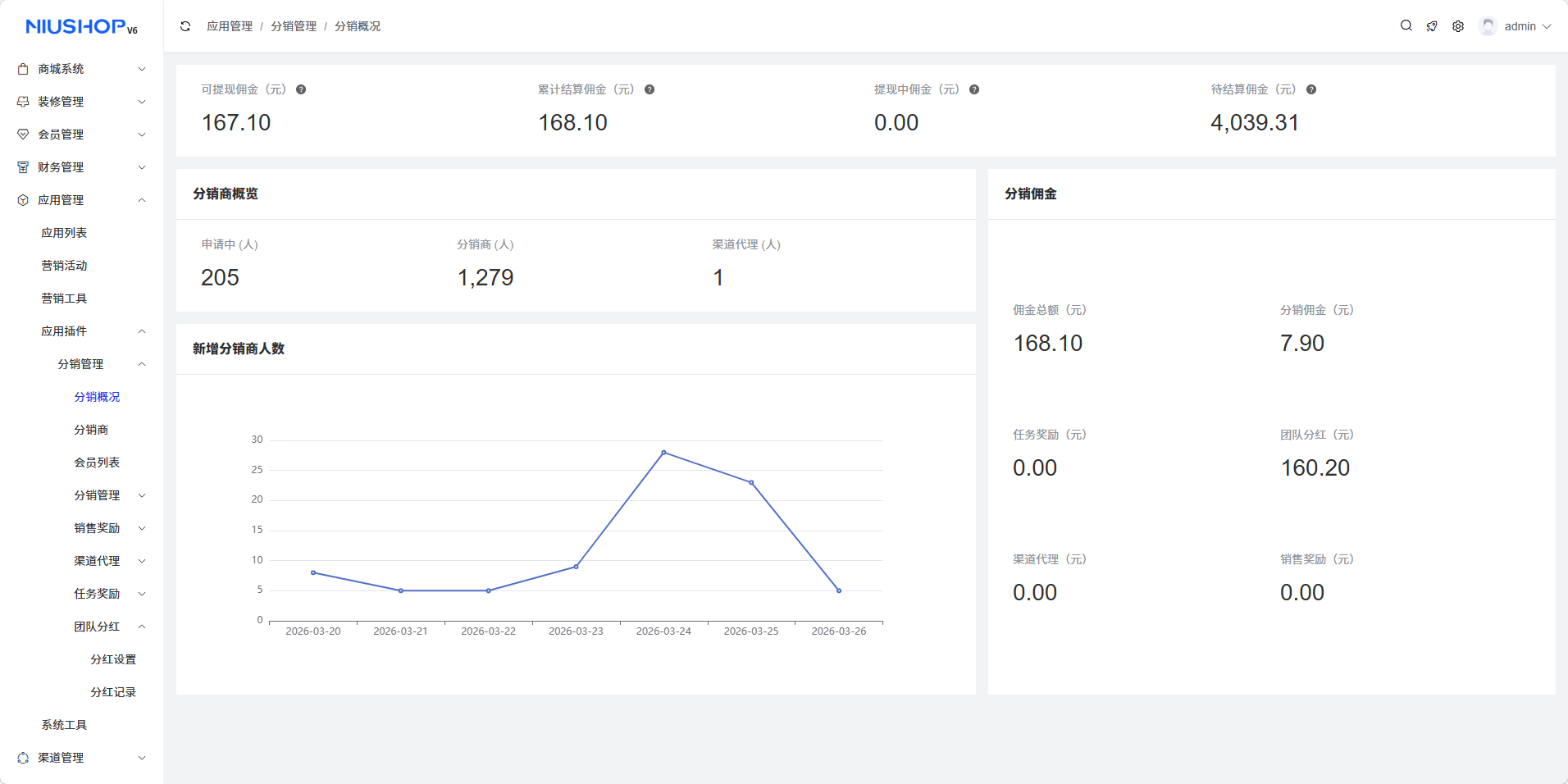Expand the 商城系统 sidebar menu
This screenshot has width=1568, height=784.
[x=81, y=69]
